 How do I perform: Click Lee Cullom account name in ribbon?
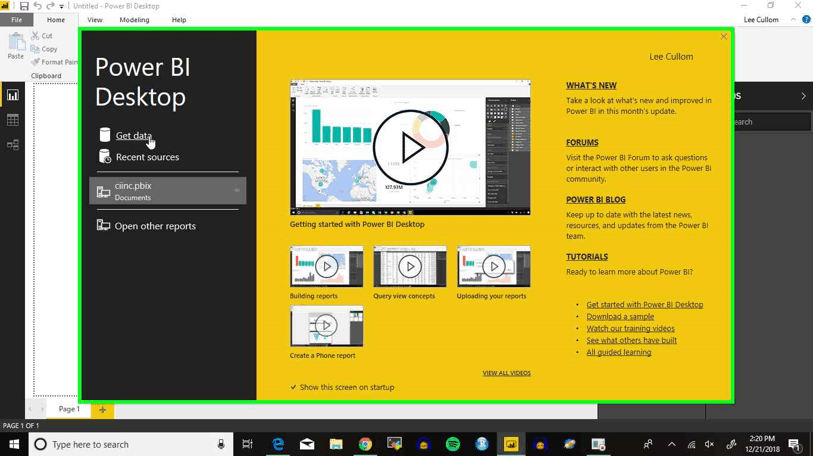(761, 20)
